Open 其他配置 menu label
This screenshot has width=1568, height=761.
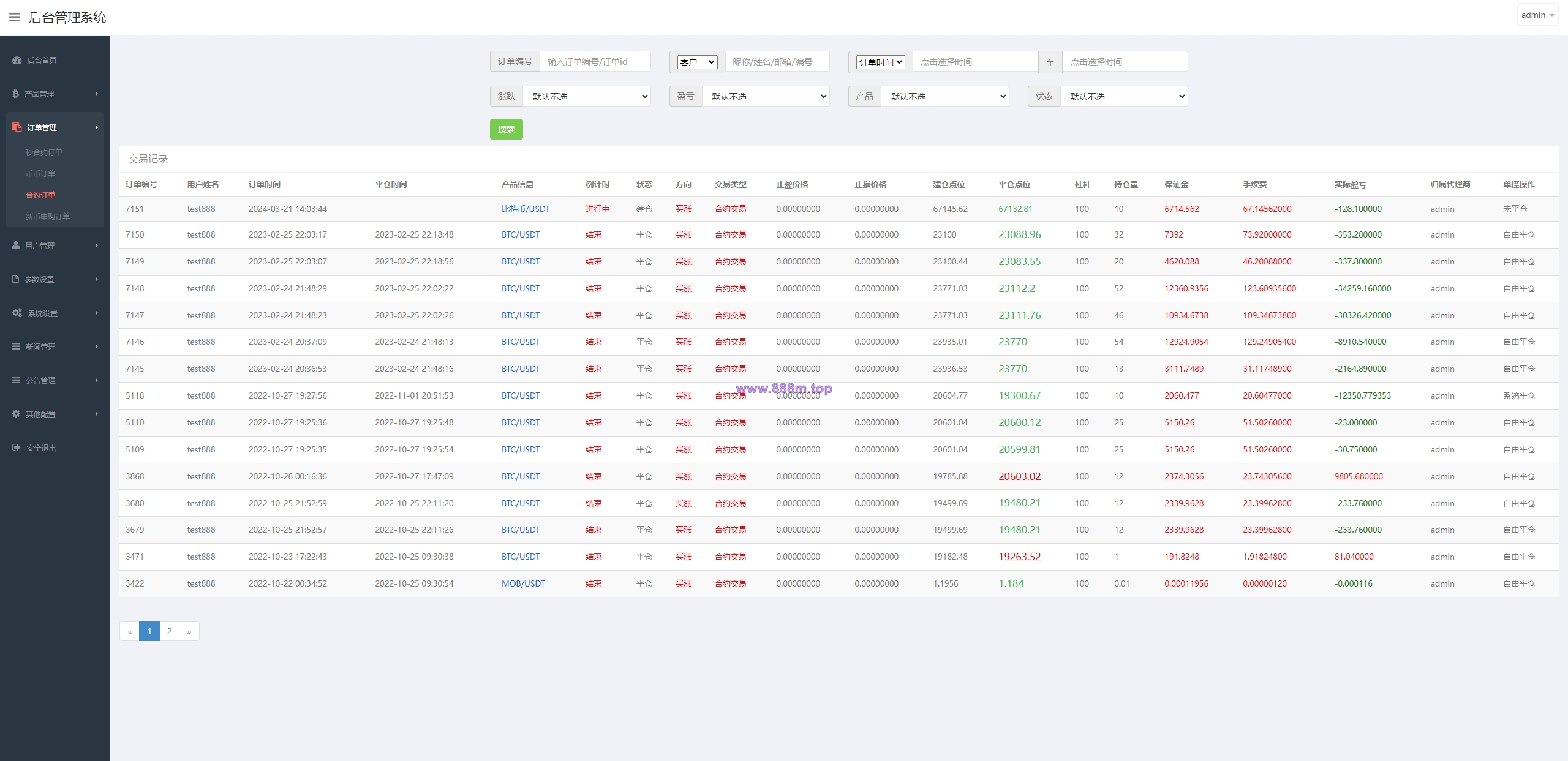click(40, 414)
